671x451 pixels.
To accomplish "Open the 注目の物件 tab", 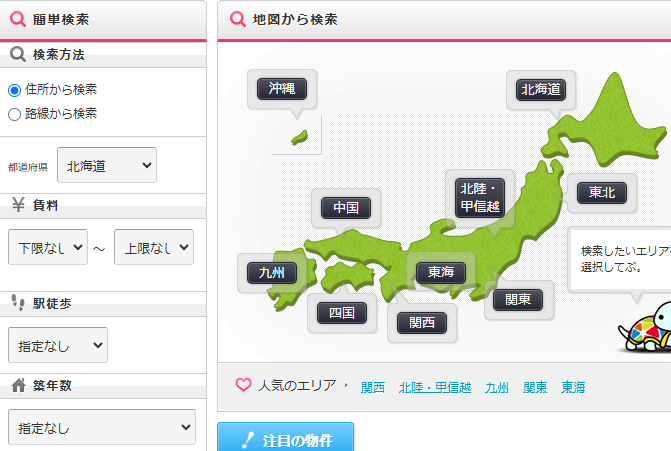I will 285,438.
